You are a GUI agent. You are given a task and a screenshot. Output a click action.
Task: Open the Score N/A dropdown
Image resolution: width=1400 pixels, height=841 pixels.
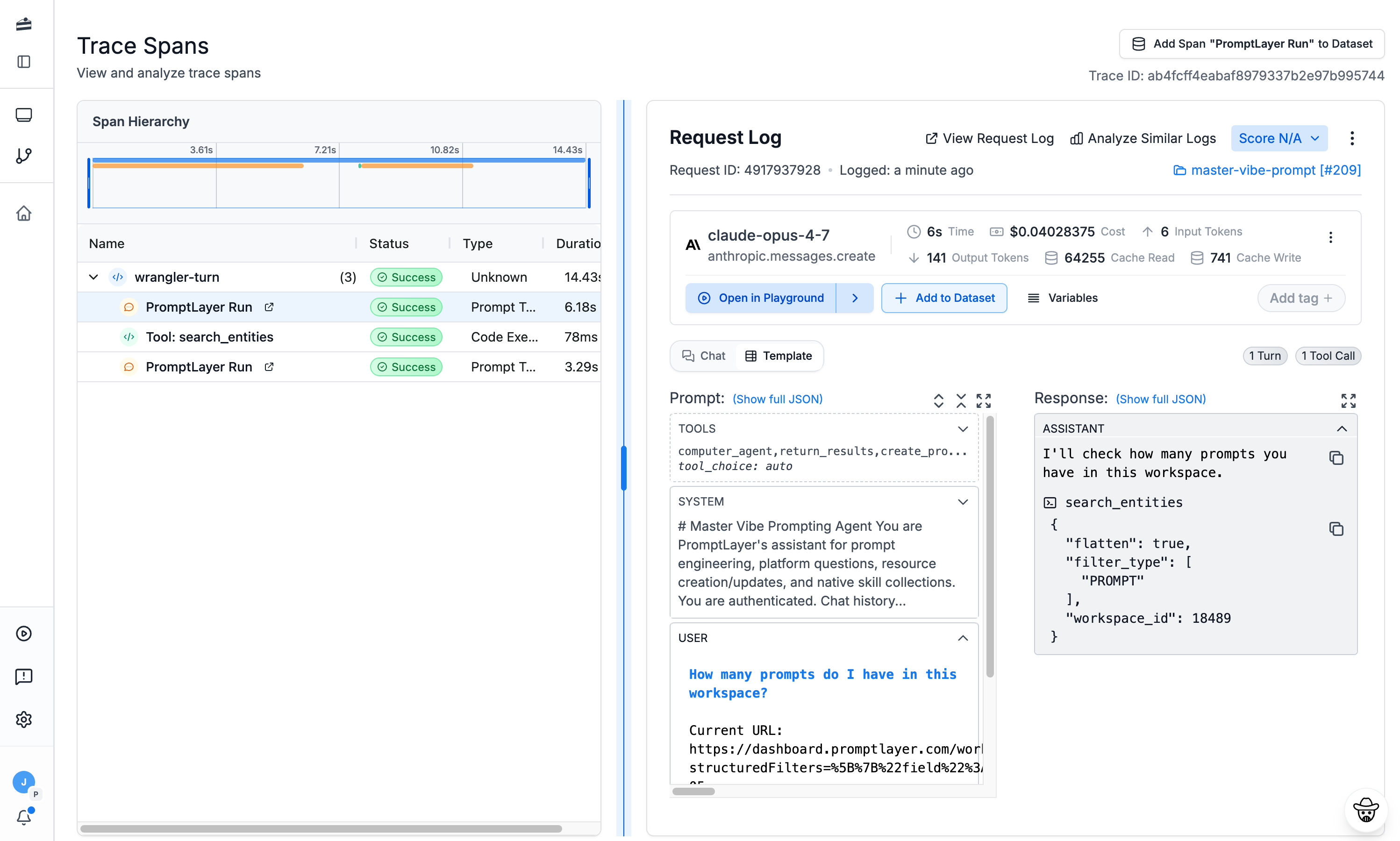click(1279, 138)
